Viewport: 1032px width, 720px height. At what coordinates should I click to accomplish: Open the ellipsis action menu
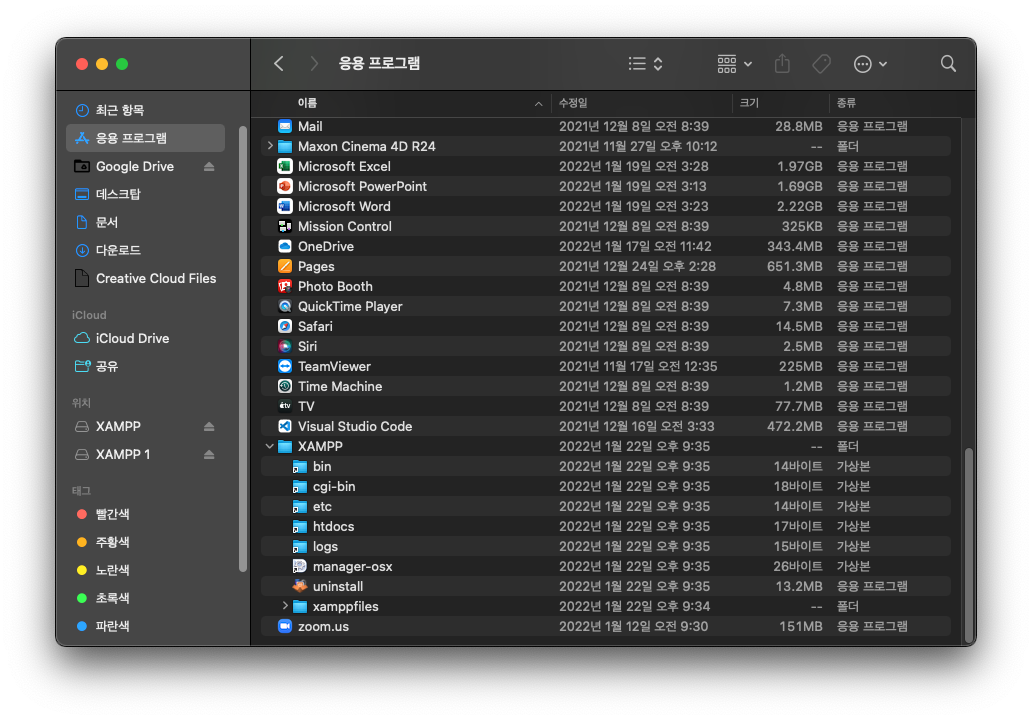(870, 64)
